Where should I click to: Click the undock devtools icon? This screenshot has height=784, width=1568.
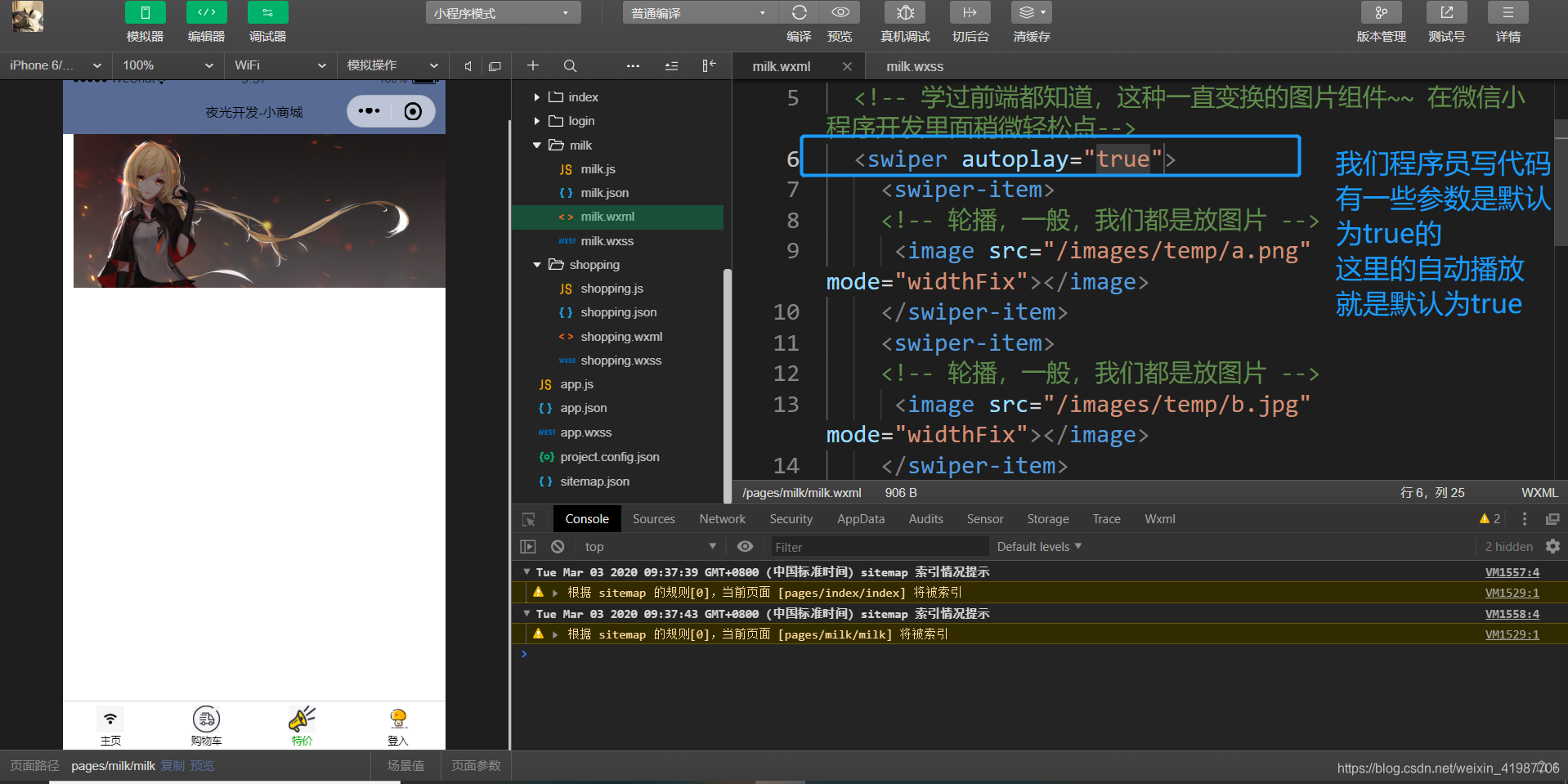point(1552,519)
